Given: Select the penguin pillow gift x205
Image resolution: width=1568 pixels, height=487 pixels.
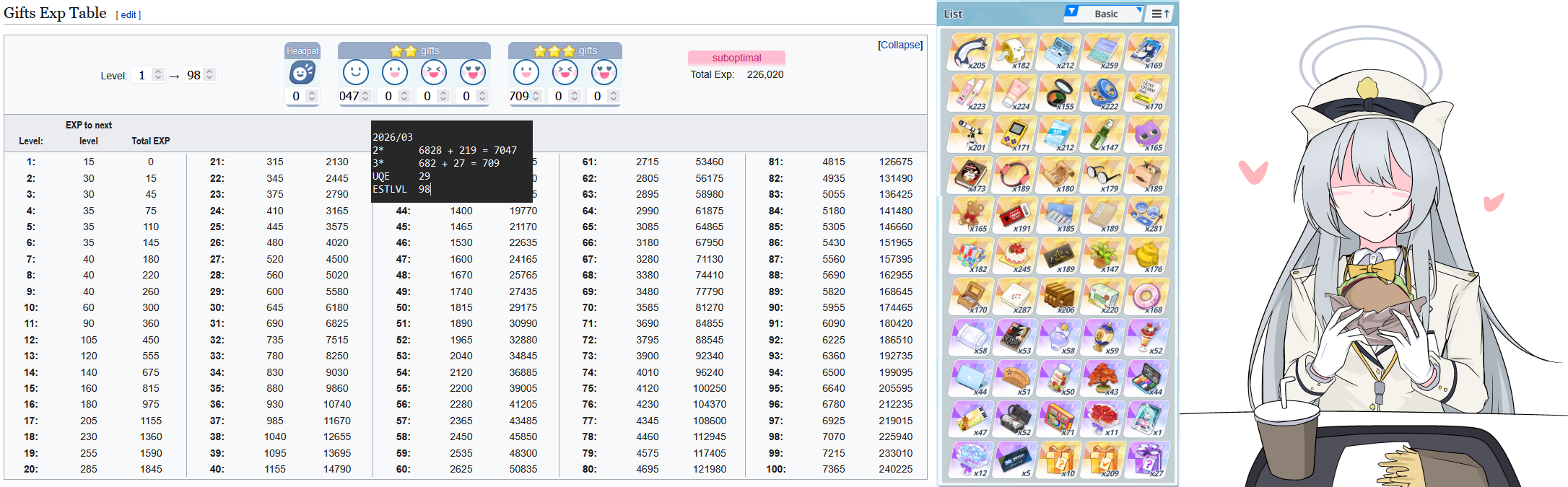Looking at the screenshot, I should (970, 52).
